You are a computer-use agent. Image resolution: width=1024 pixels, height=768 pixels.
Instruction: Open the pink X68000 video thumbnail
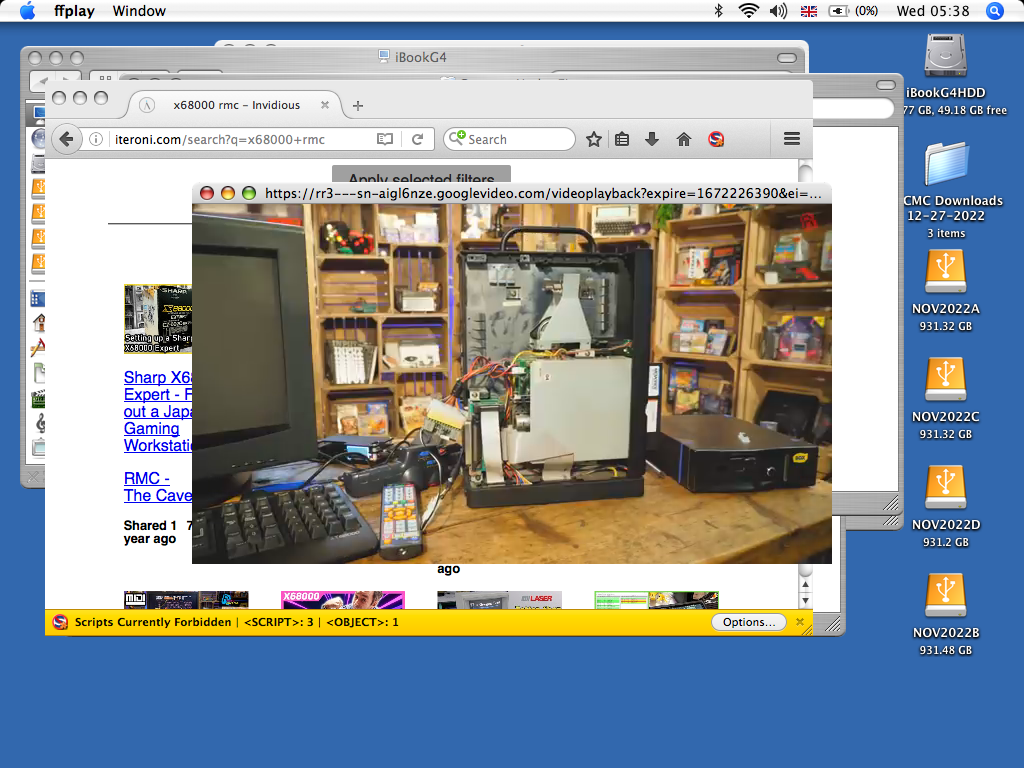(343, 600)
